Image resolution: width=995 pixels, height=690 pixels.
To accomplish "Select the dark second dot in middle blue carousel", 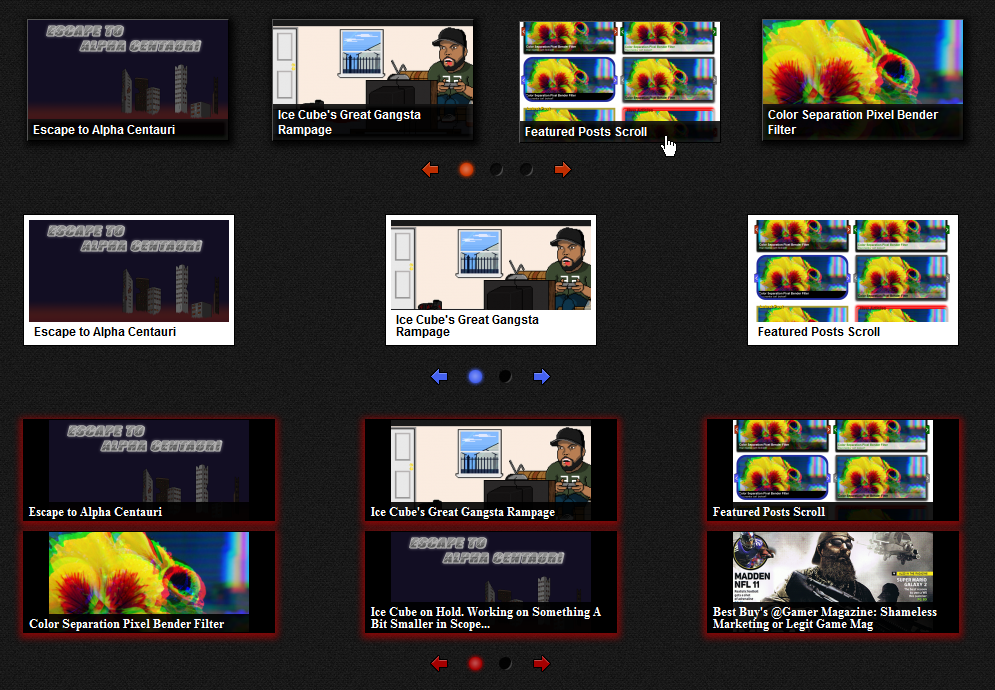I will coord(505,377).
